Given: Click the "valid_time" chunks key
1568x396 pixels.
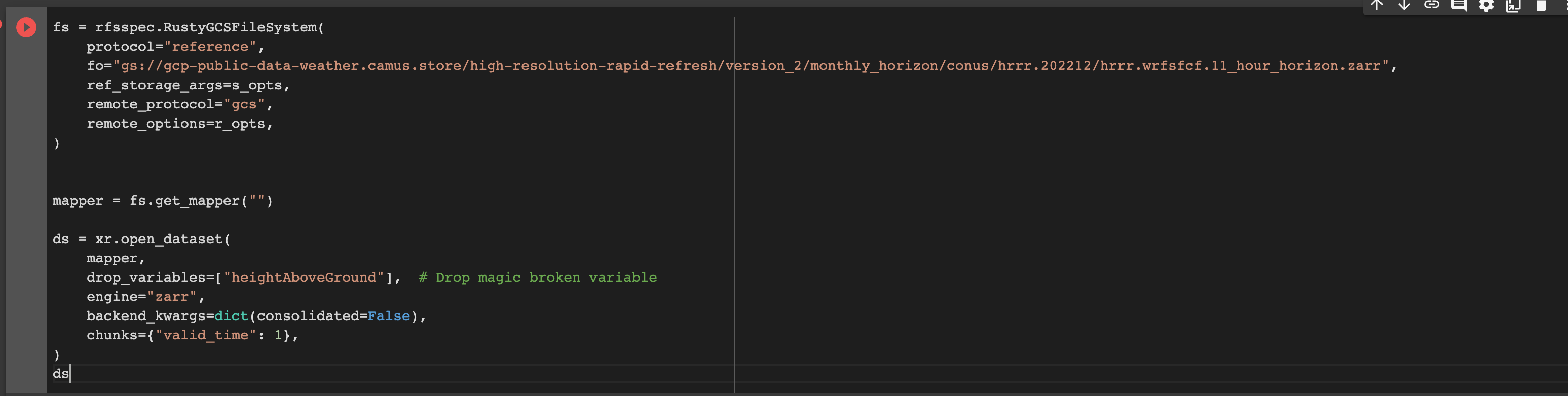Looking at the screenshot, I should click(x=206, y=335).
